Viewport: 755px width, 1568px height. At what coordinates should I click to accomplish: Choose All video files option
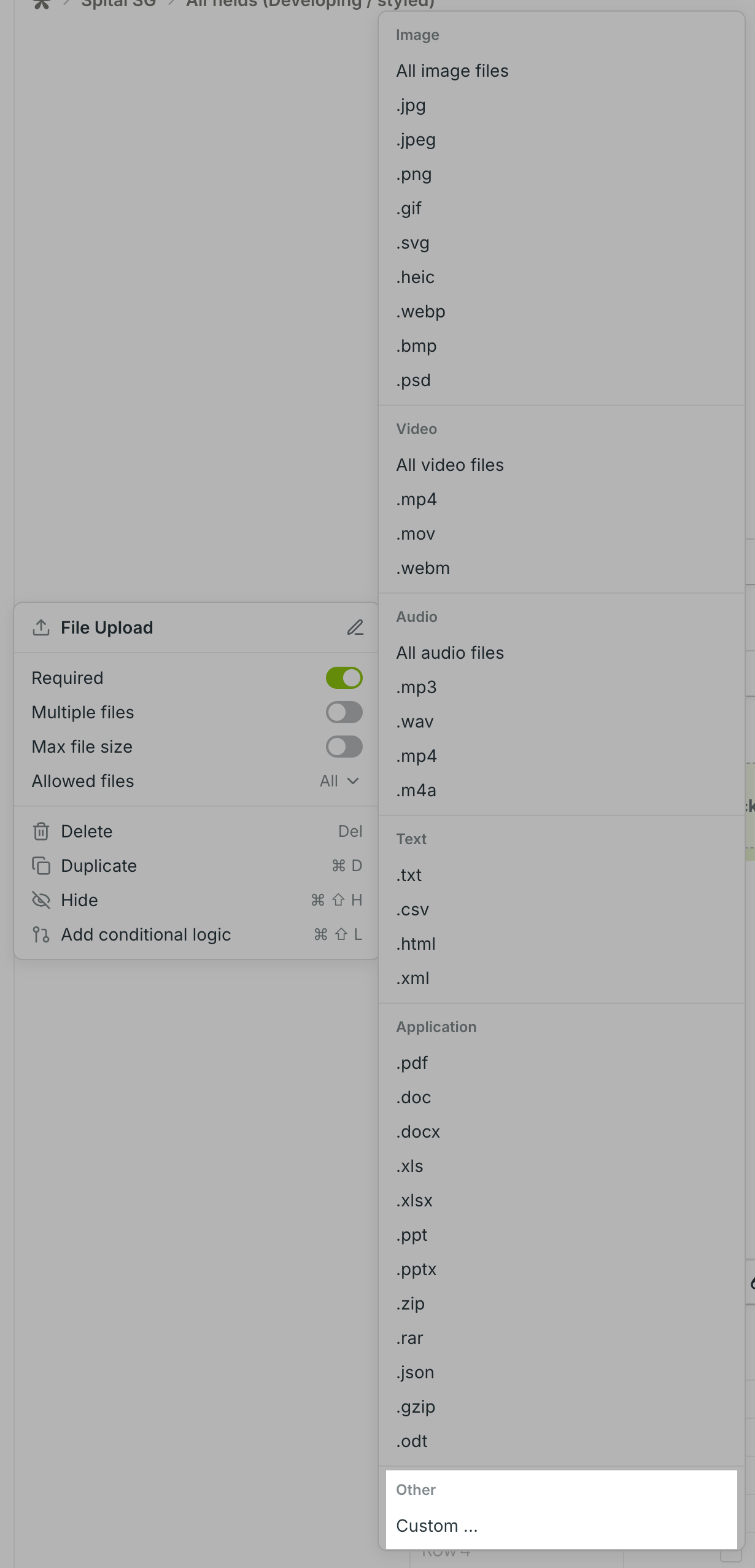click(x=561, y=465)
